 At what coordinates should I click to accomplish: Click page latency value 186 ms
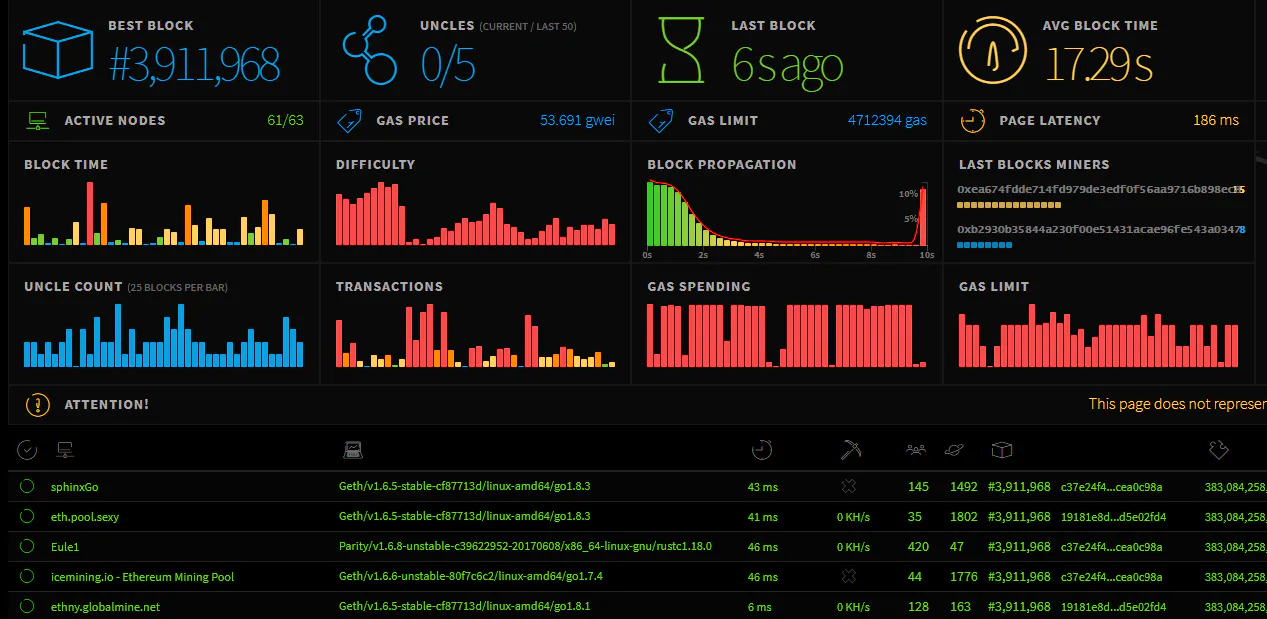[1216, 121]
